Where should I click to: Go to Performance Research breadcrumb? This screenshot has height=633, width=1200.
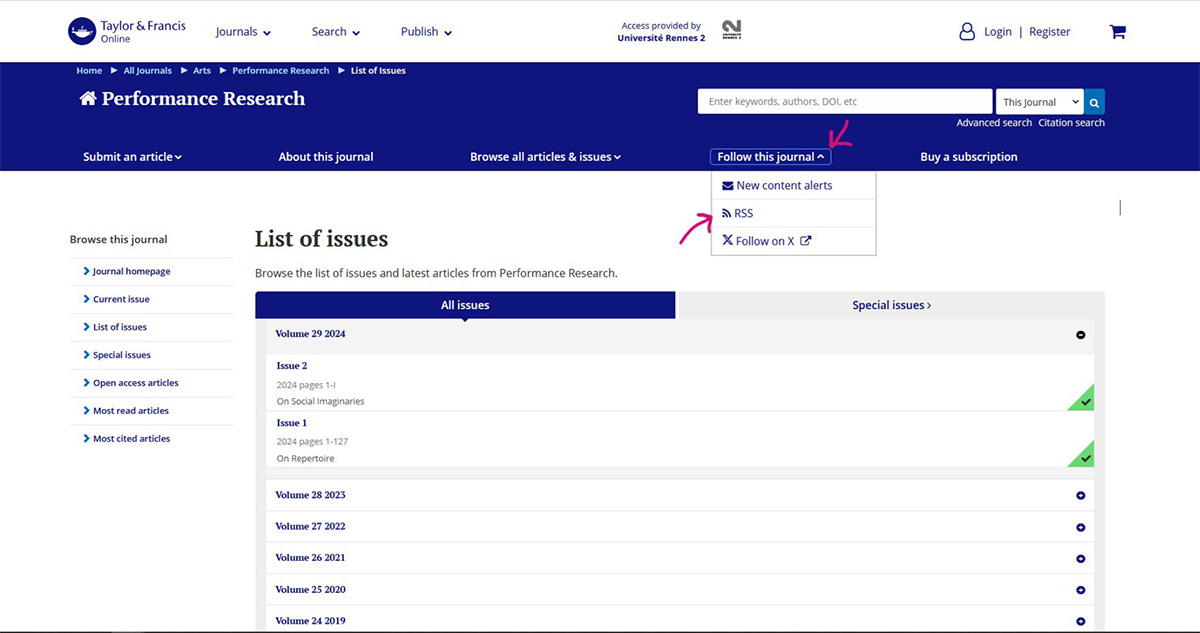tap(281, 71)
